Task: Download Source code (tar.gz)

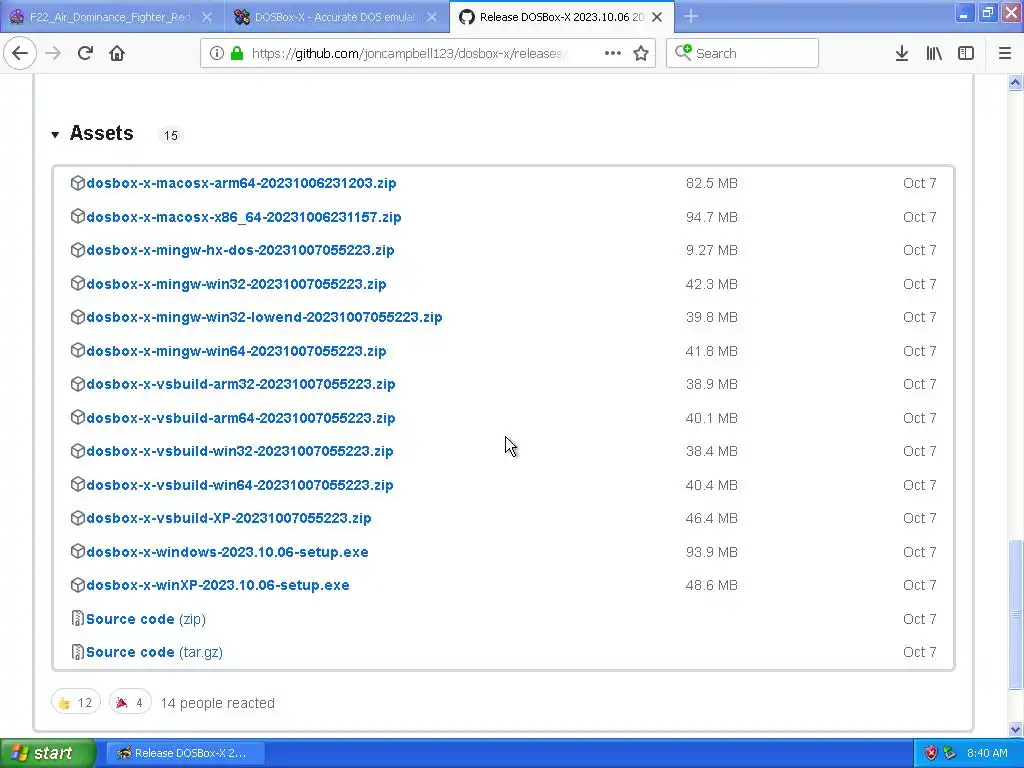Action: click(154, 652)
